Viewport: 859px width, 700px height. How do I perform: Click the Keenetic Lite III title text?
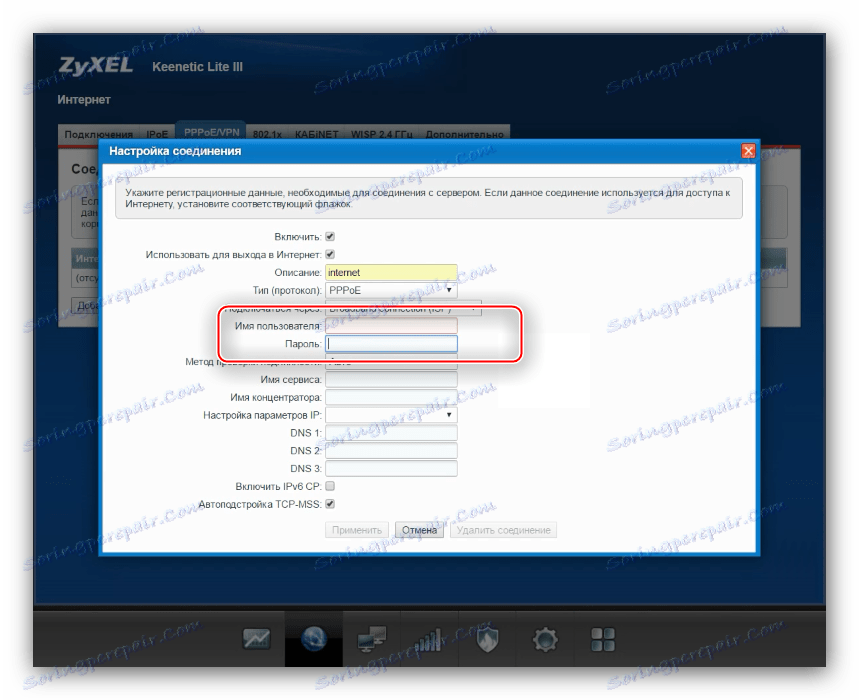[x=197, y=67]
